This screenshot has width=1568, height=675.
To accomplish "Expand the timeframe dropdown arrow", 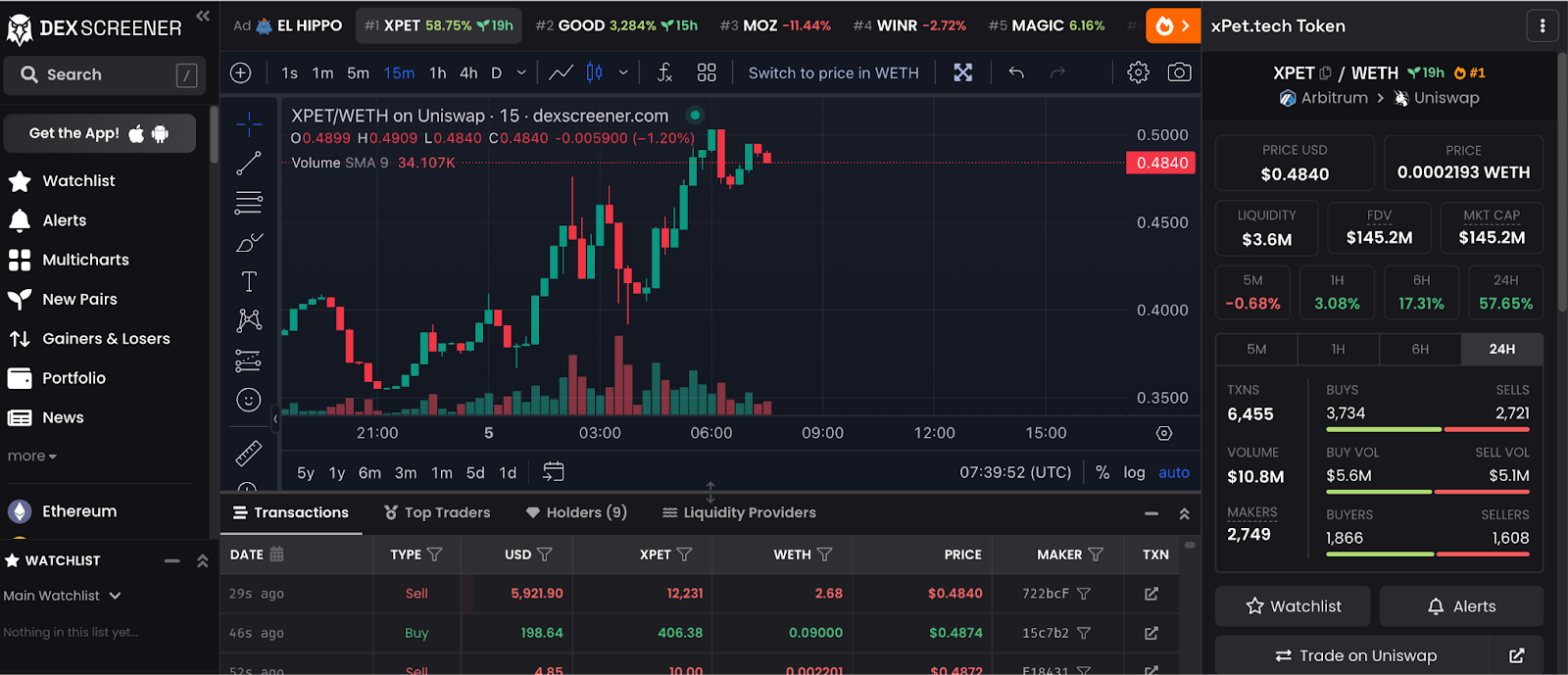I will tap(521, 72).
